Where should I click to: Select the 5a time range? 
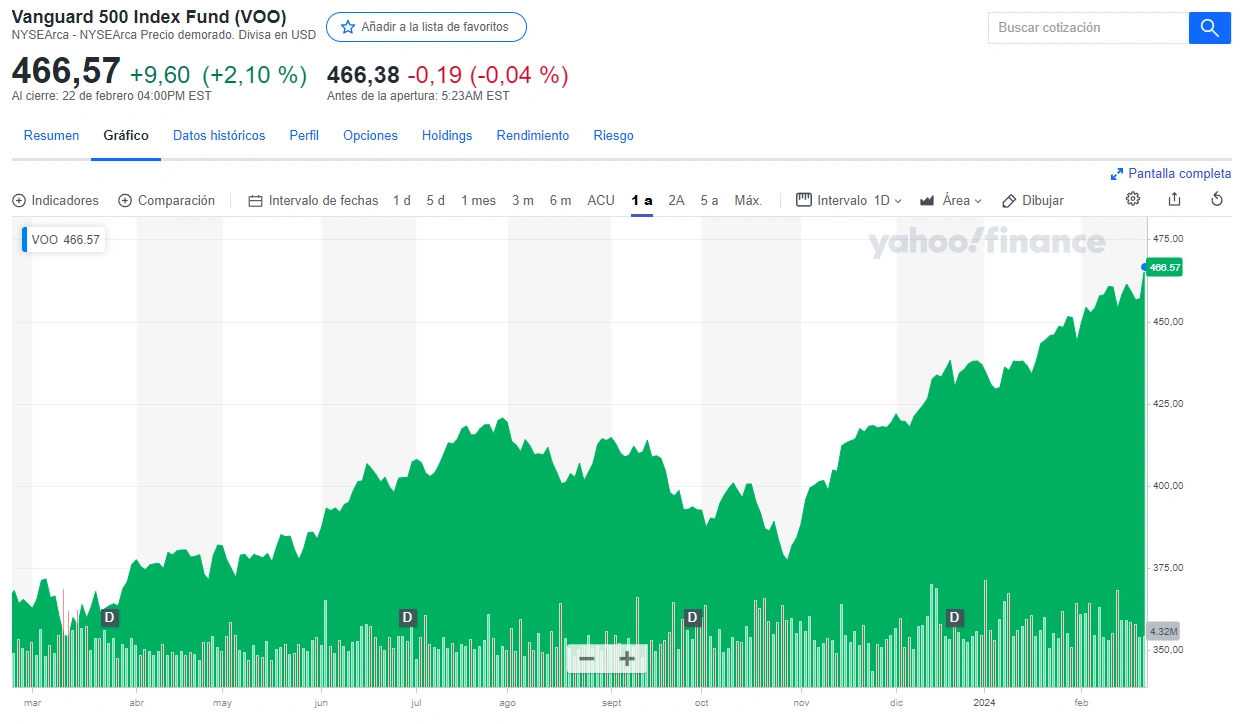[709, 200]
